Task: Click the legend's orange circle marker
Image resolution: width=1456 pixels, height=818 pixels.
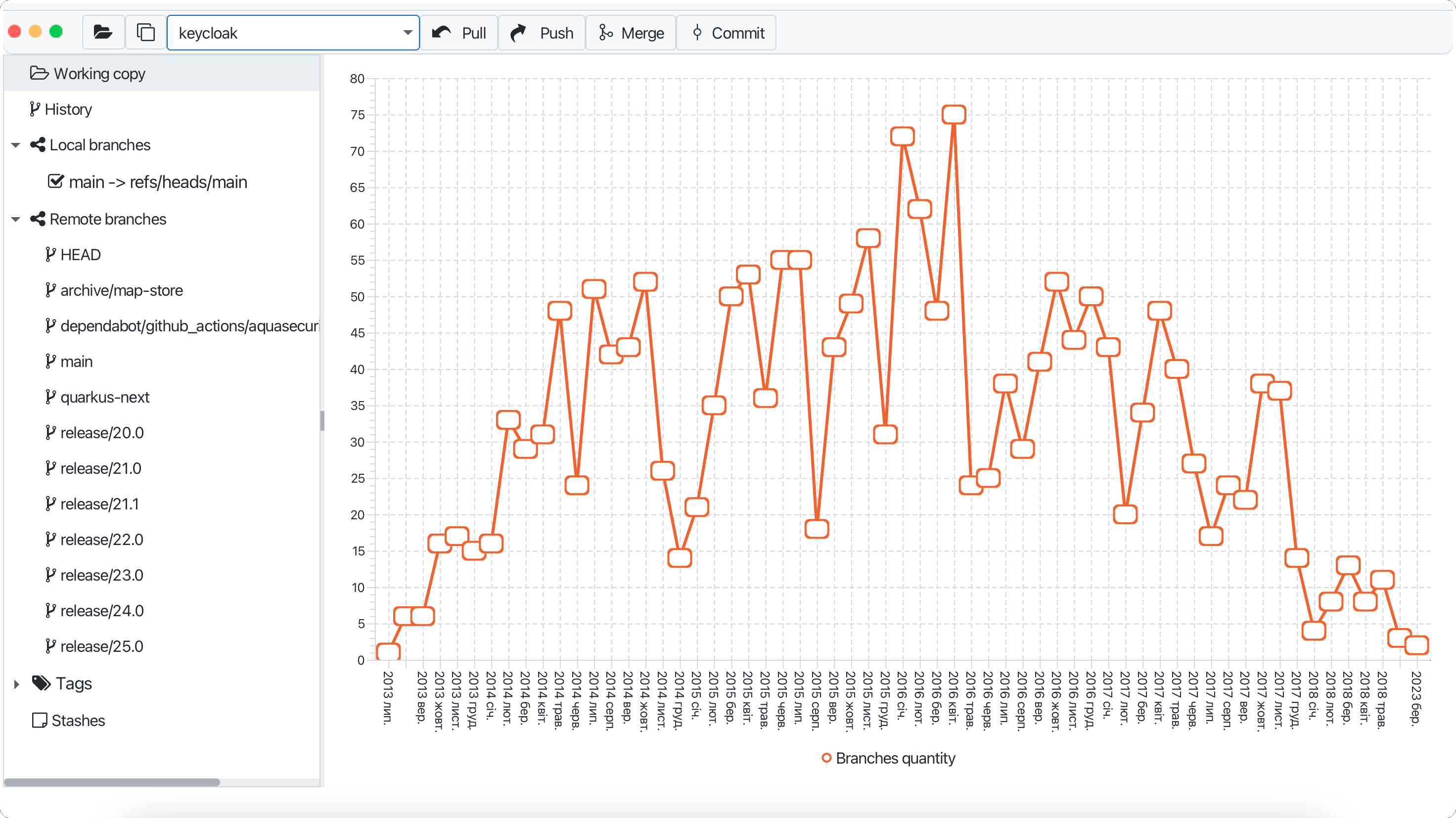Action: (826, 758)
